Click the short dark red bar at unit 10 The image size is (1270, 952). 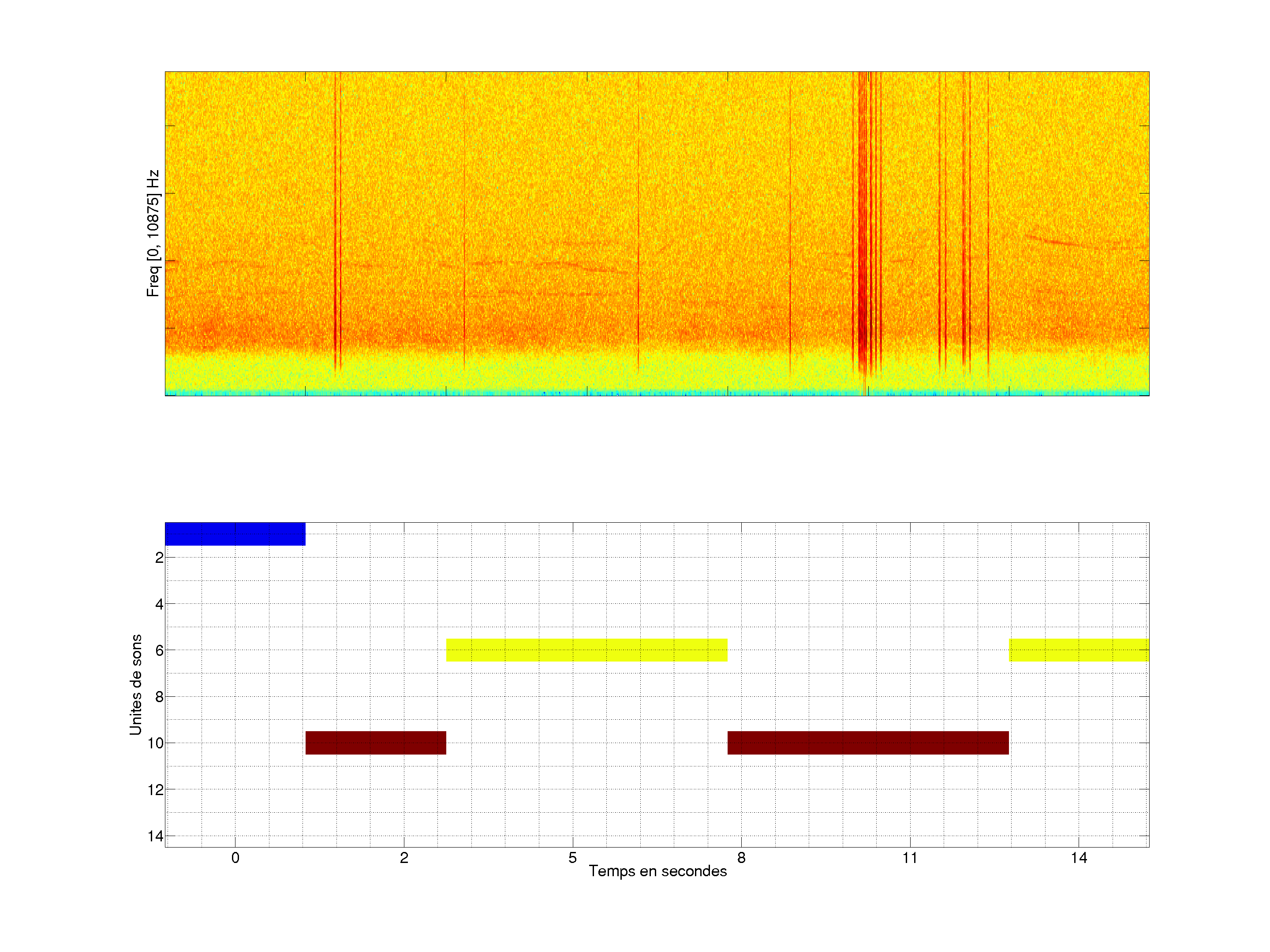pos(376,743)
